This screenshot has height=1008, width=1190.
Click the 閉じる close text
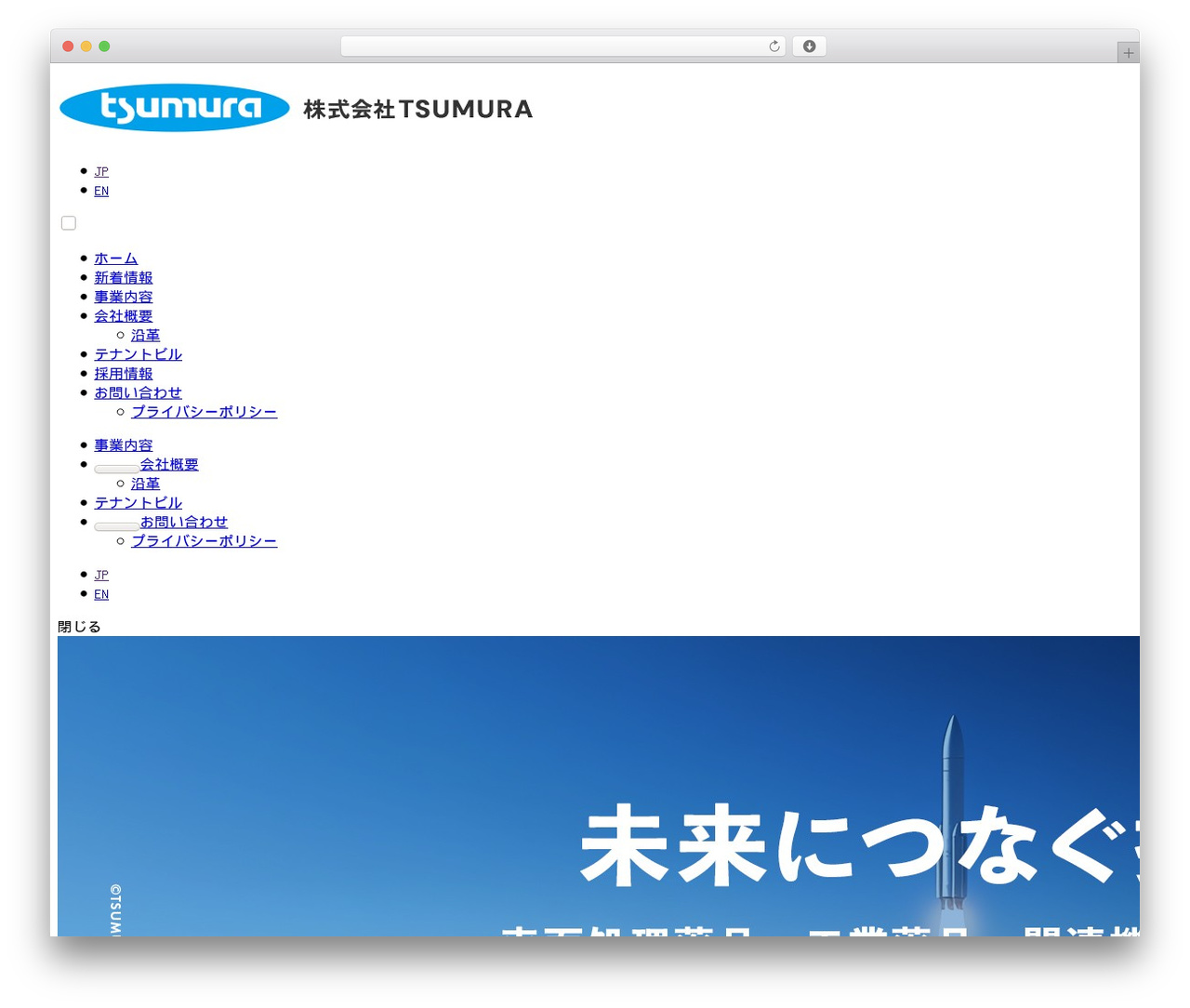79,627
